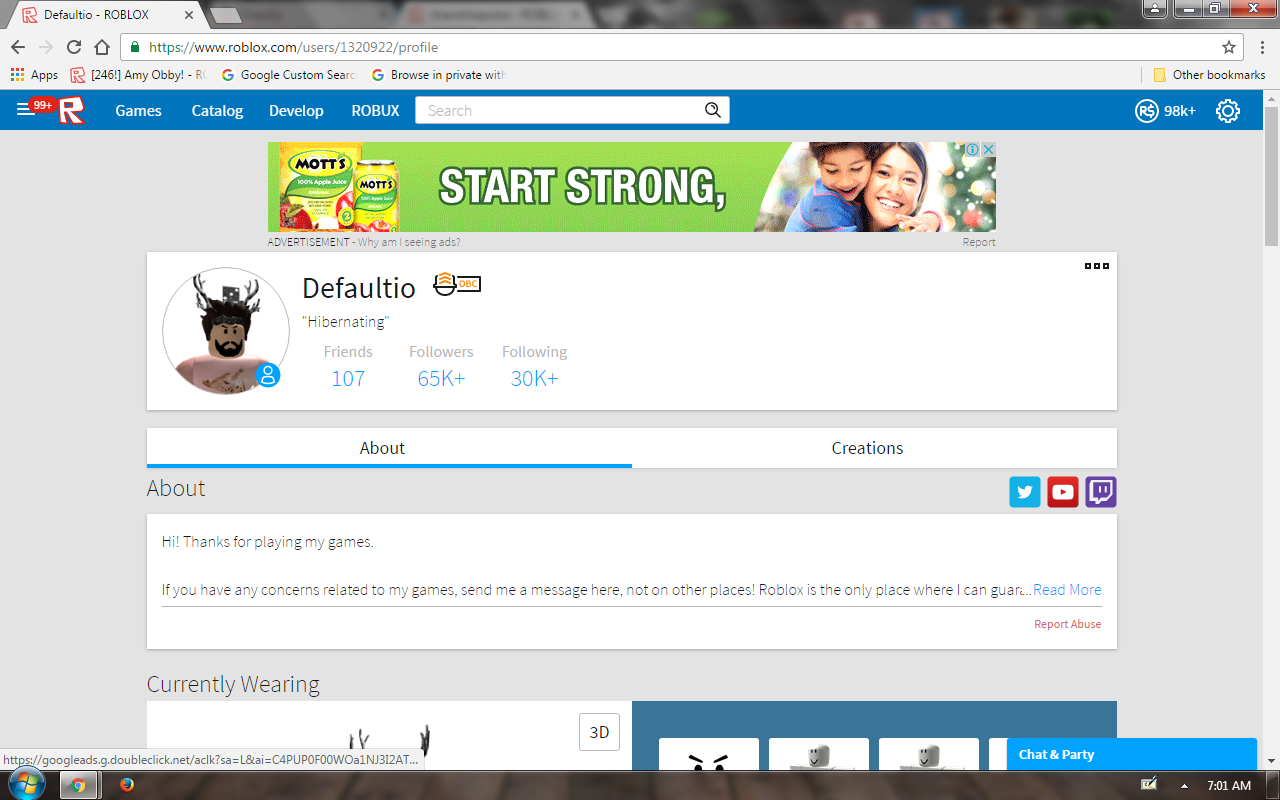Open the Robux balance icon
The image size is (1280, 800).
pyautogui.click(x=1146, y=111)
